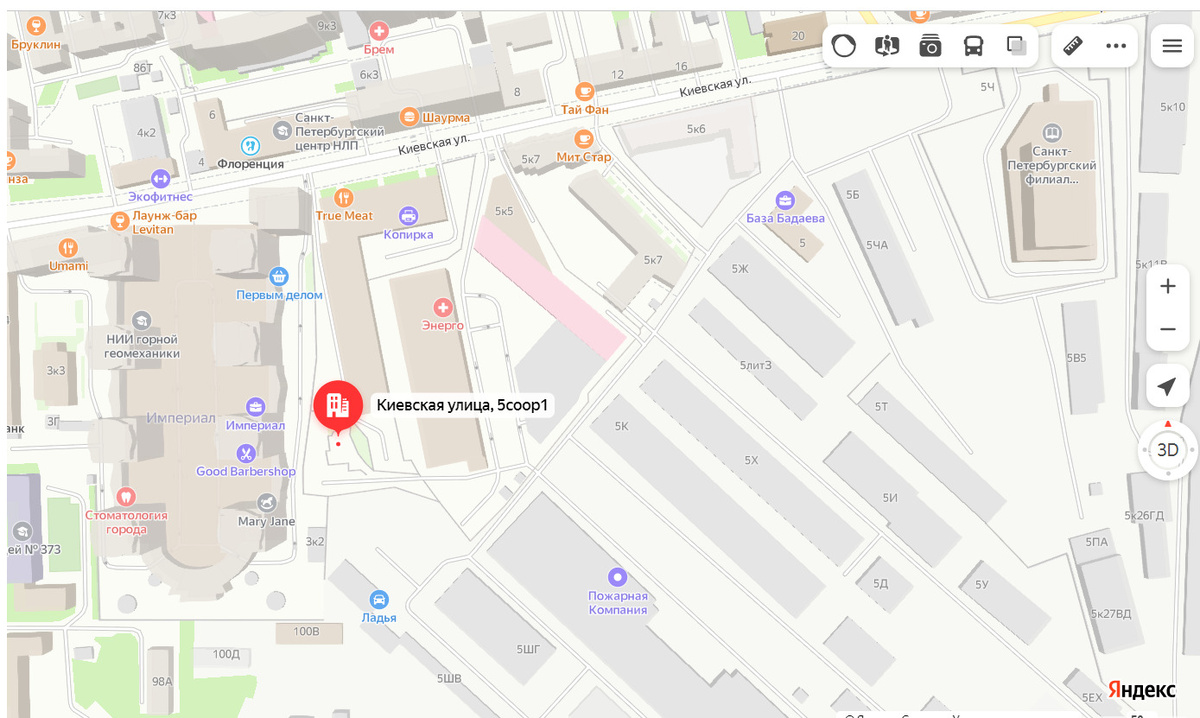
Task: Switch map to 3D tilt view
Action: (x=1167, y=450)
